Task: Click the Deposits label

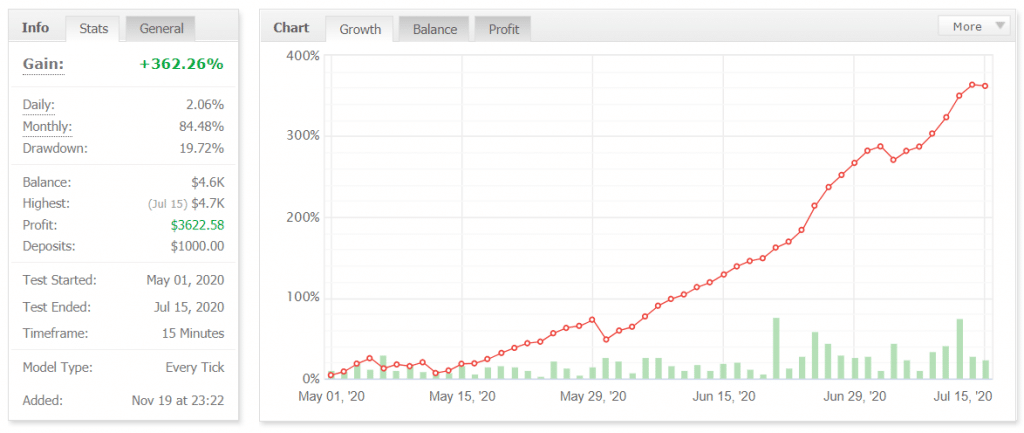Action: point(49,246)
